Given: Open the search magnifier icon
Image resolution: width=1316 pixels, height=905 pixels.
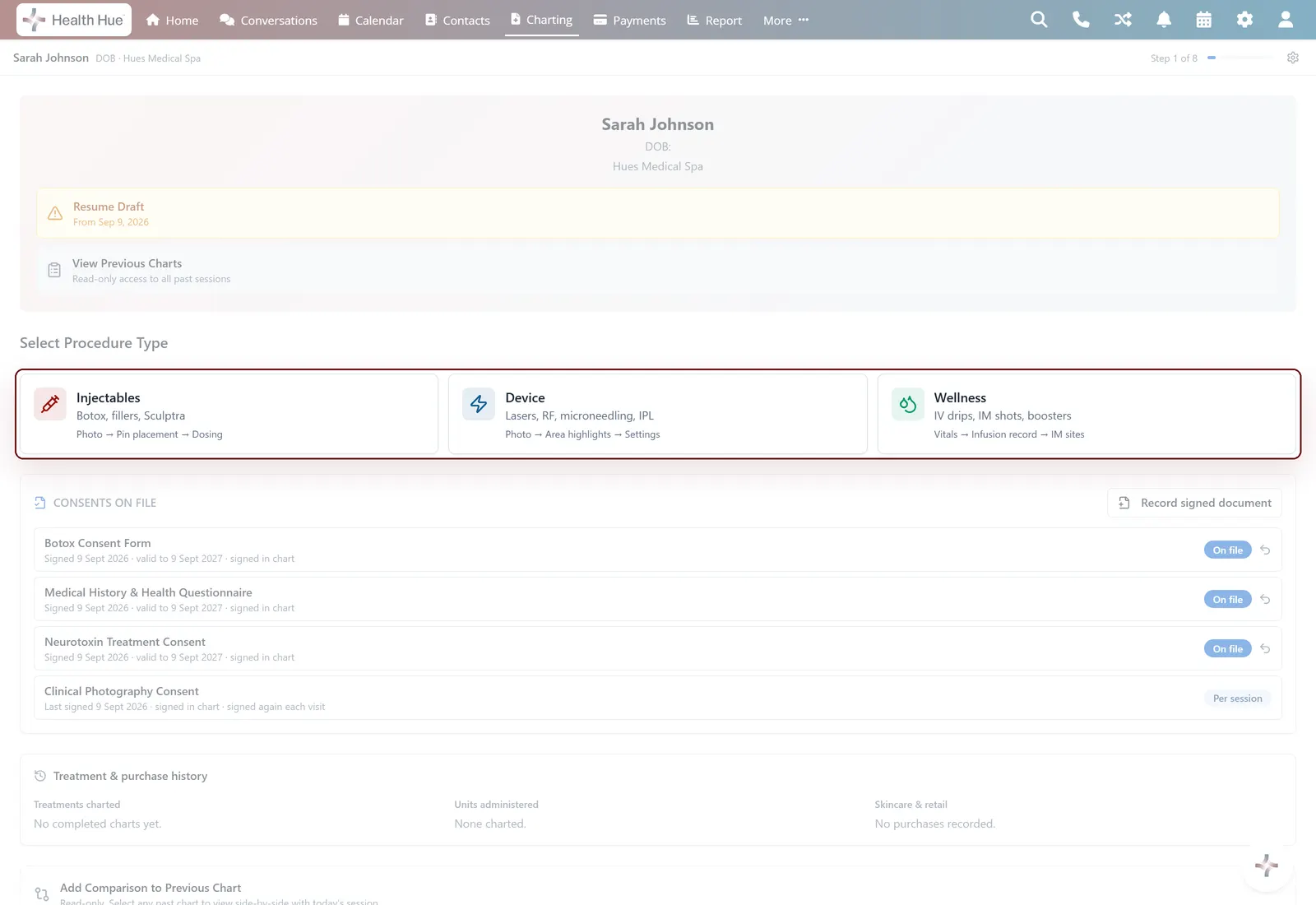Looking at the screenshot, I should (1039, 20).
